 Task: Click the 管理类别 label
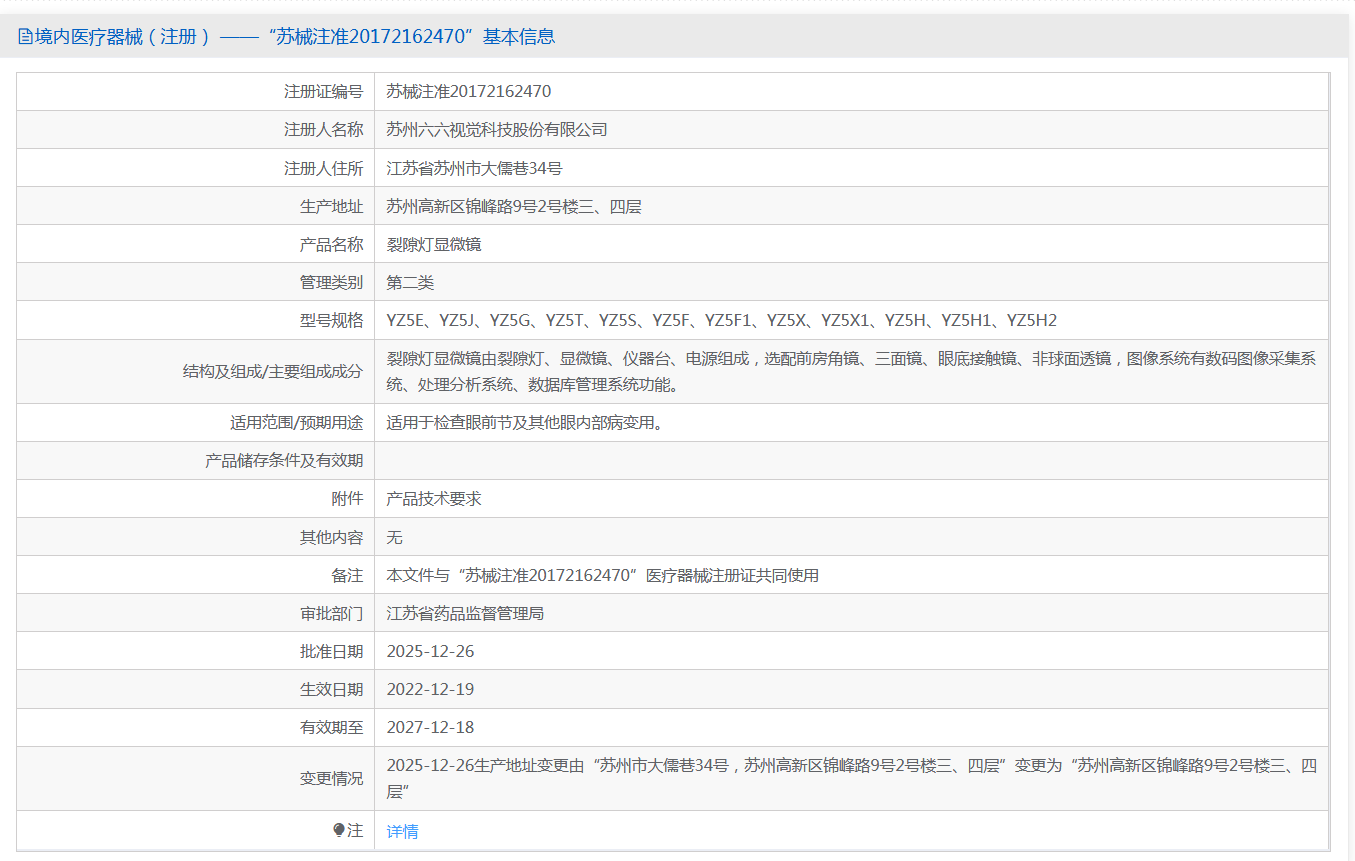pyautogui.click(x=332, y=282)
